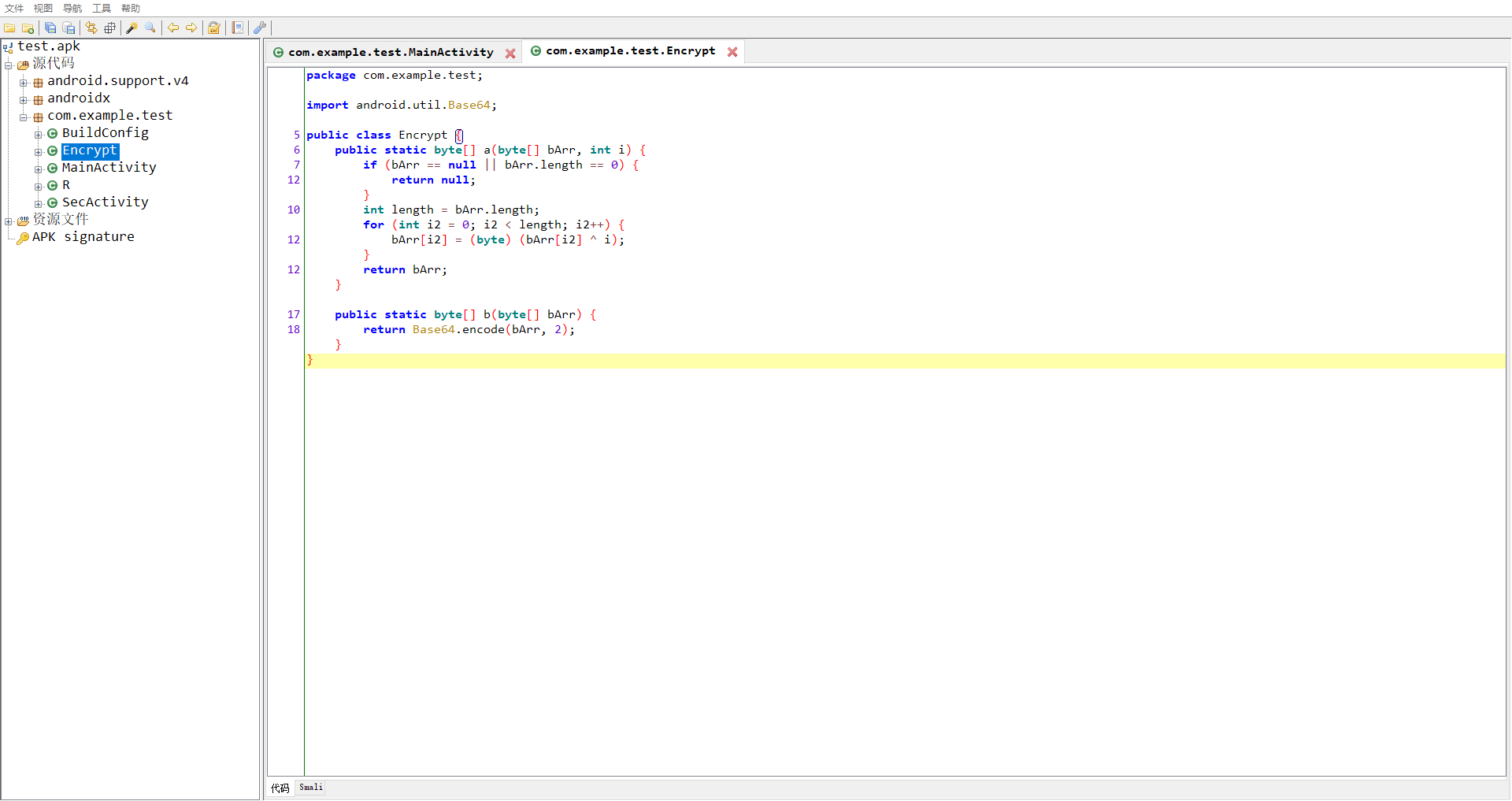Switch to the 代码 bottom tab

[280, 788]
